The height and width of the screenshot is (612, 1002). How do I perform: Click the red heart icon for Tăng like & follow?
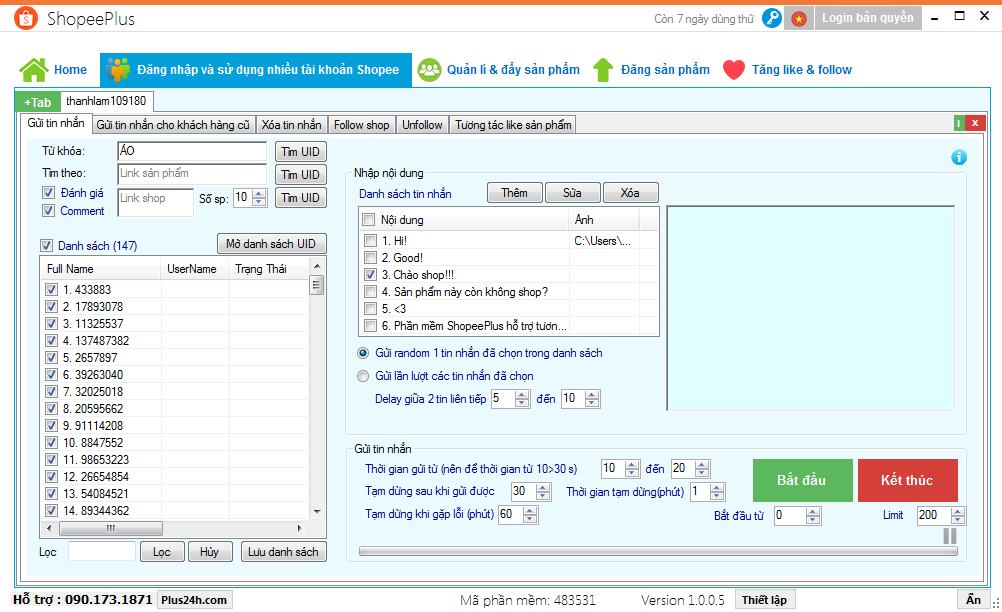734,69
